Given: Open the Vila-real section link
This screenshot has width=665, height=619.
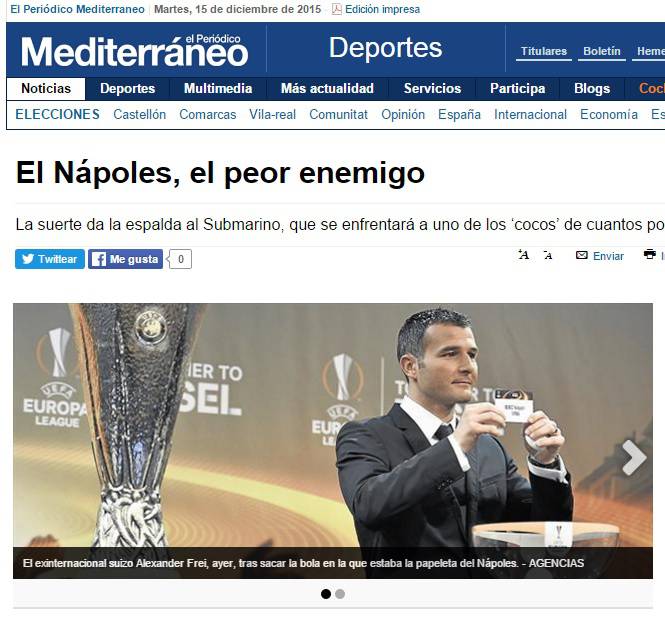Looking at the screenshot, I should pyautogui.click(x=272, y=114).
